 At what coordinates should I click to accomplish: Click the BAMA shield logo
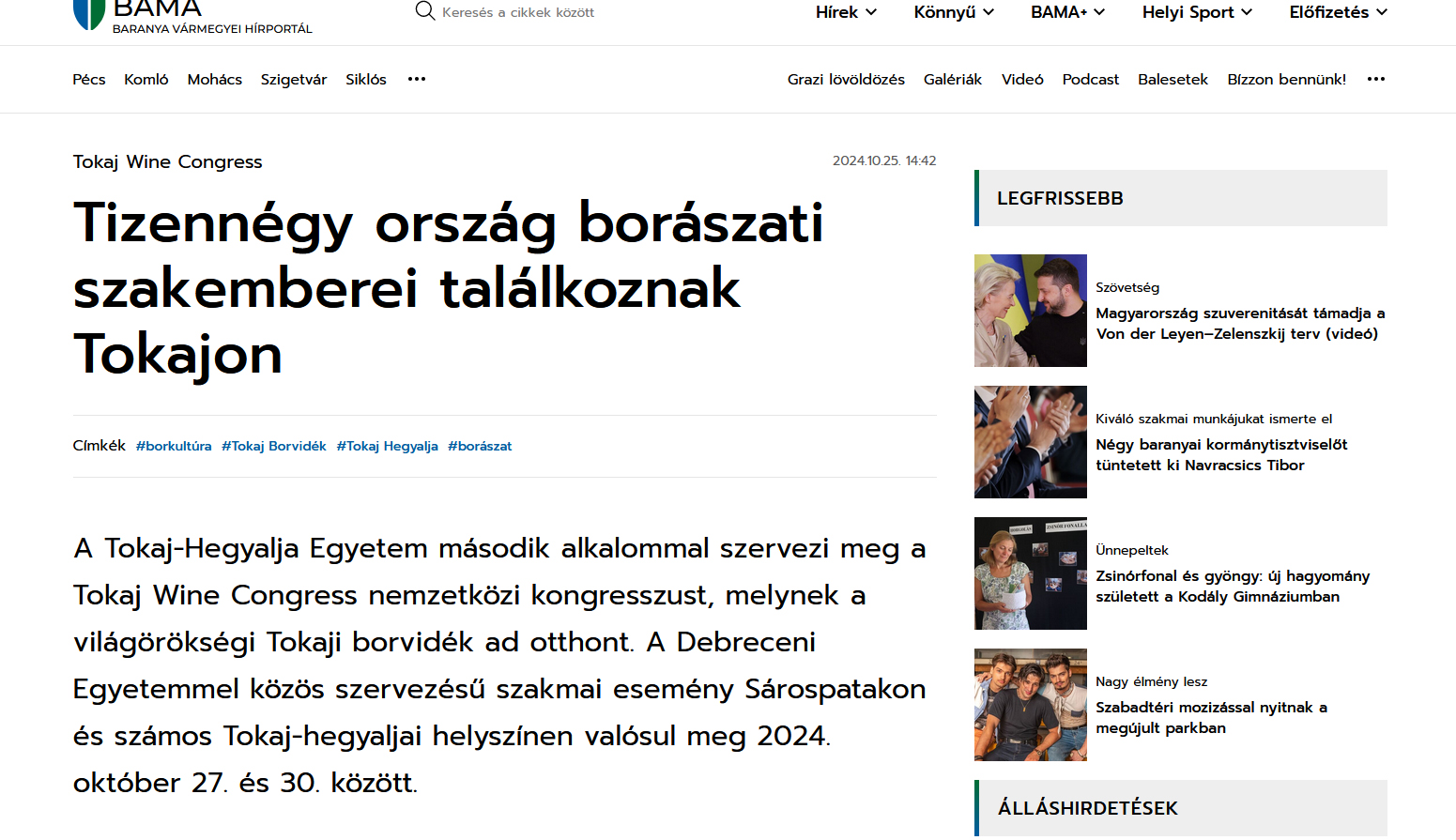click(x=89, y=14)
